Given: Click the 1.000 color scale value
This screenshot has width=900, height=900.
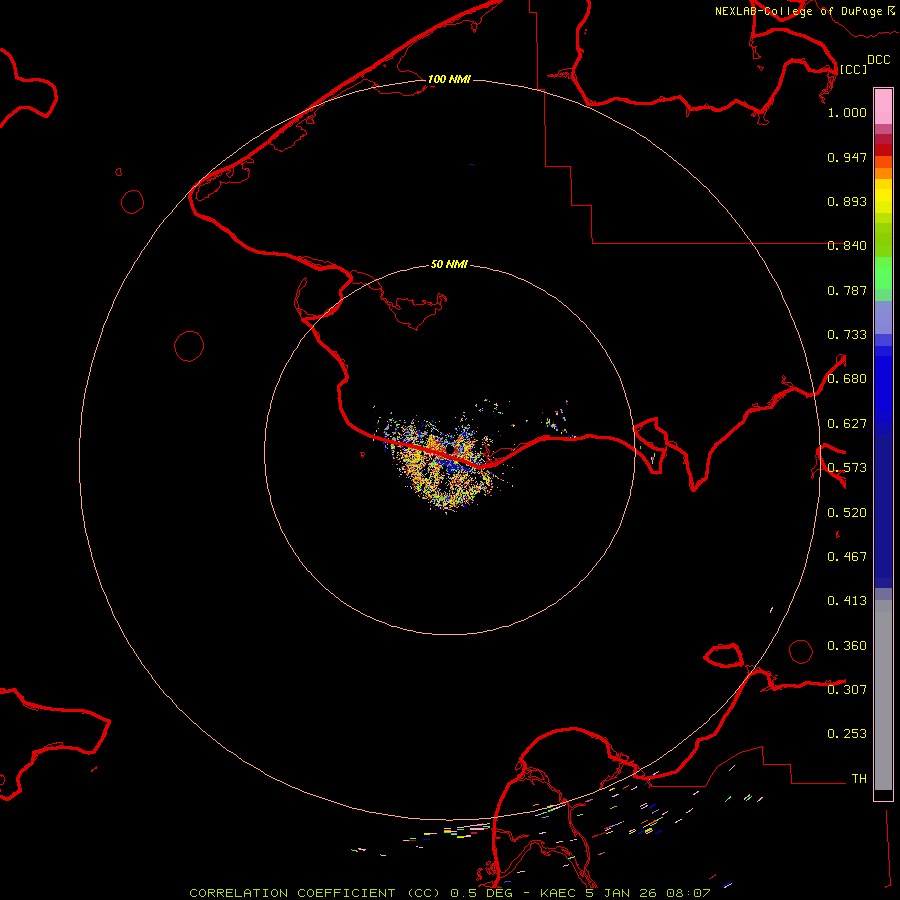Looking at the screenshot, I should 847,112.
